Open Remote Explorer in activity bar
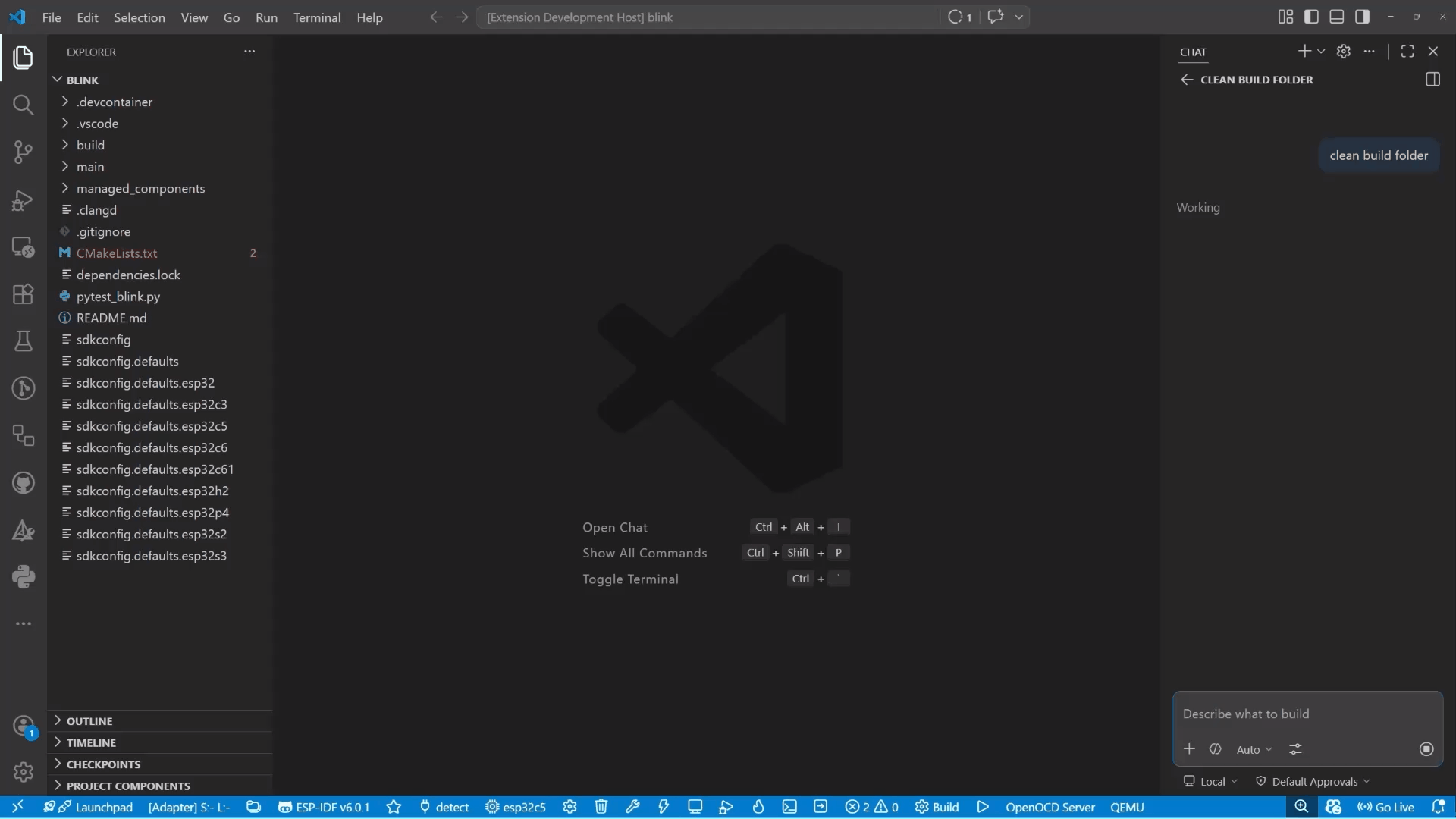Screen dimensions: 1456x819 [24, 247]
